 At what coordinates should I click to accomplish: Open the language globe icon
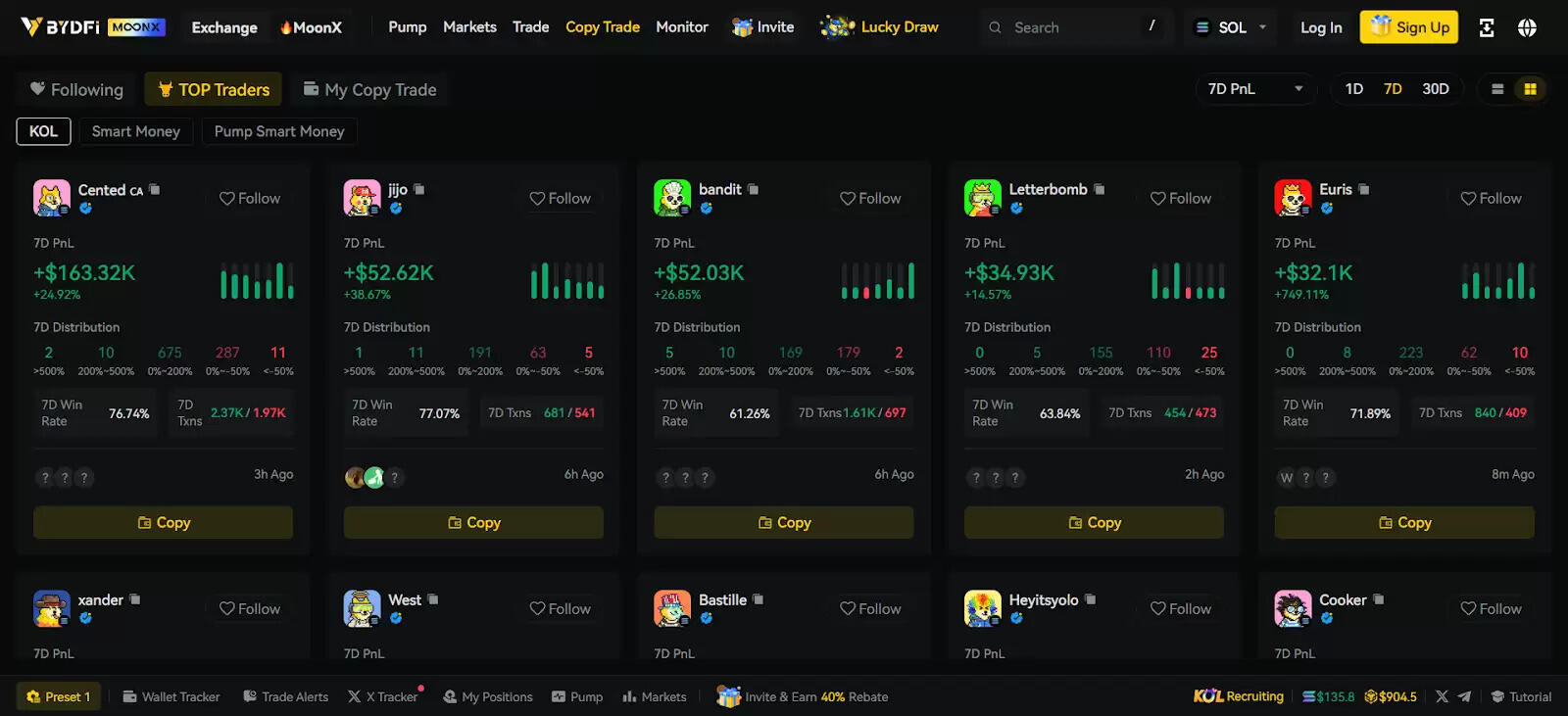click(x=1527, y=27)
